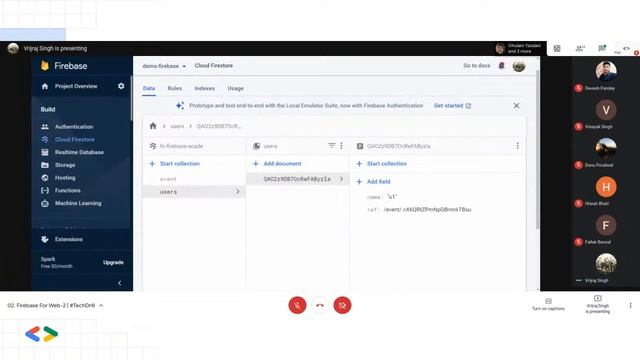Viewport: 640px width, 360px height.
Task: Switch to the Rules tab
Action: pos(175,88)
